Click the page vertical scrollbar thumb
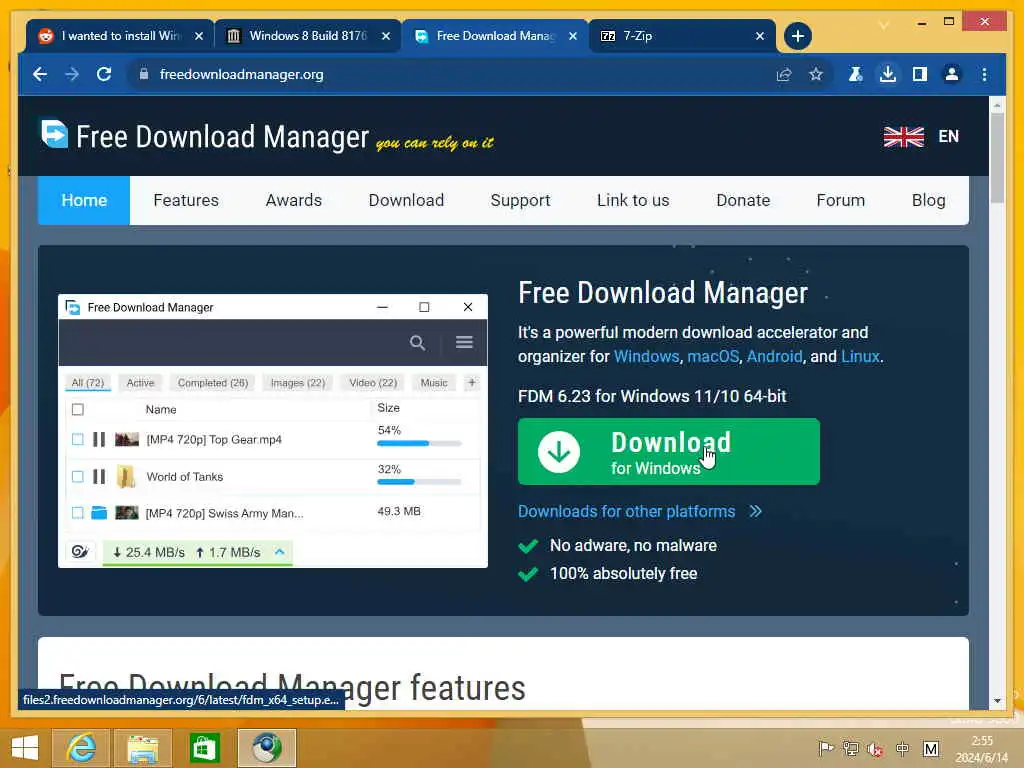Screen dimensions: 1024x768 point(997,158)
